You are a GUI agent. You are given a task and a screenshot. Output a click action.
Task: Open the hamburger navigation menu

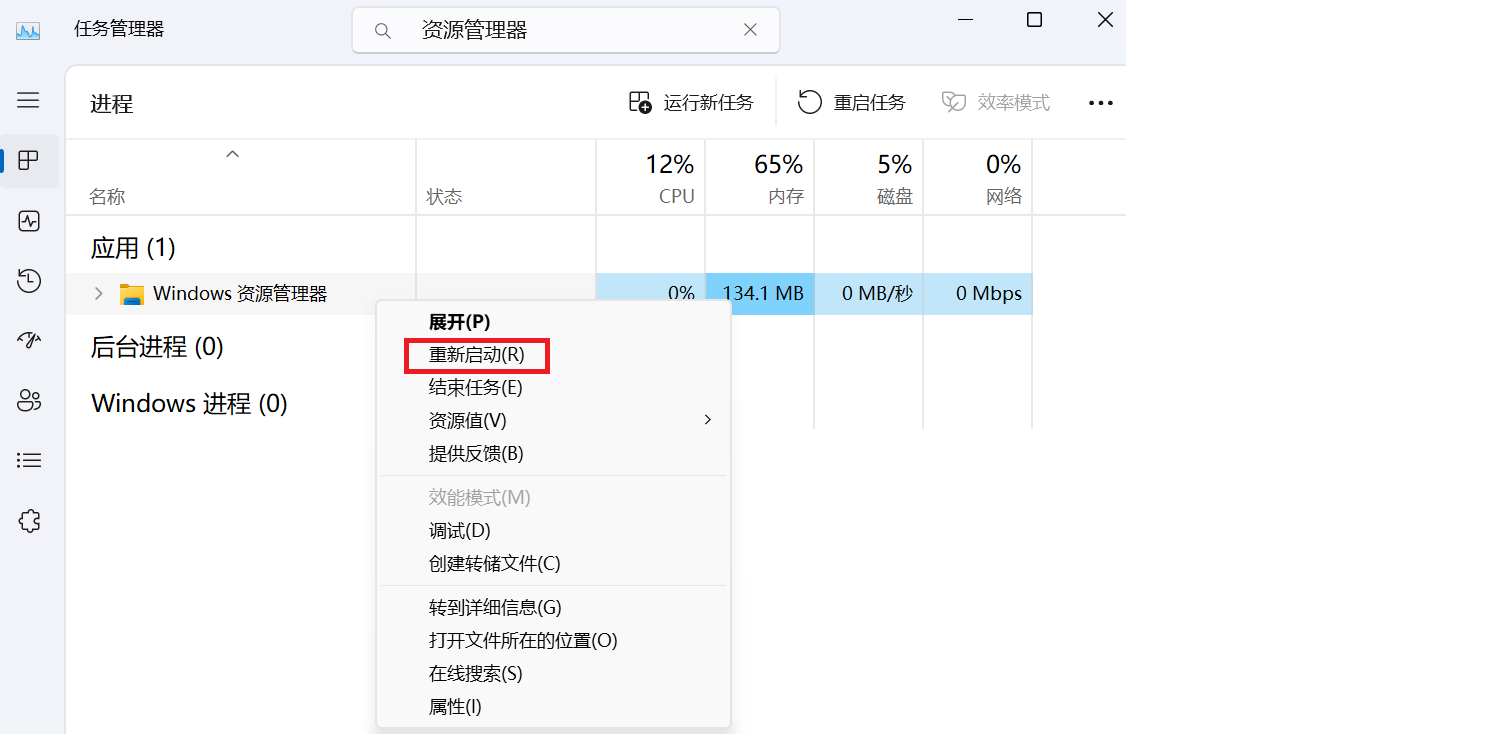click(28, 100)
